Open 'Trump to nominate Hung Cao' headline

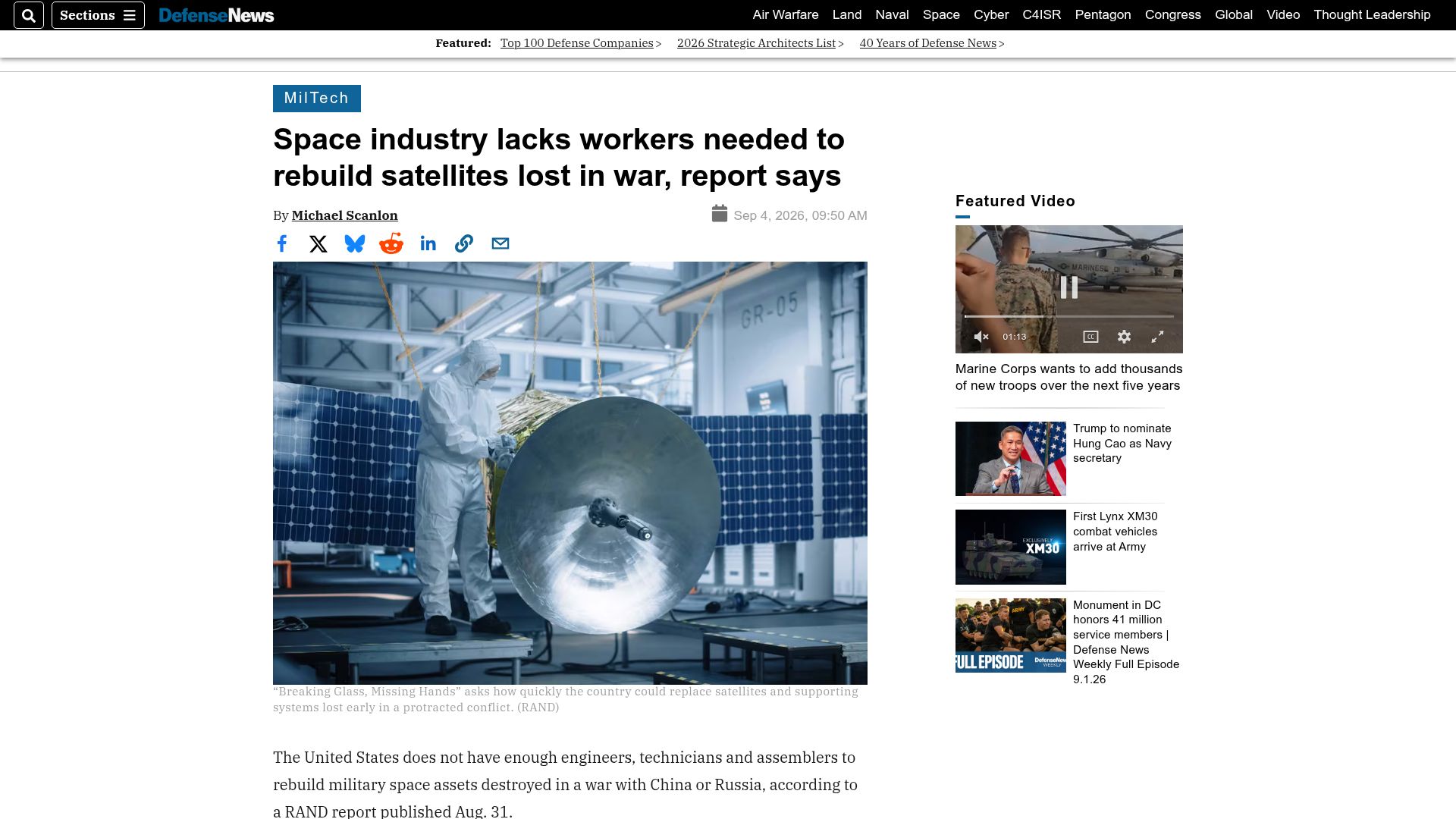point(1122,443)
